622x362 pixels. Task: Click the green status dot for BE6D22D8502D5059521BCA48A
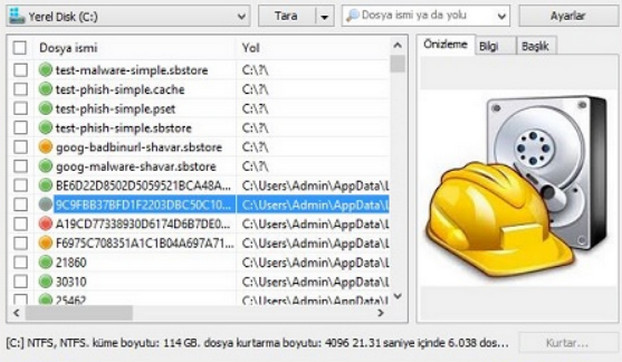(46, 185)
